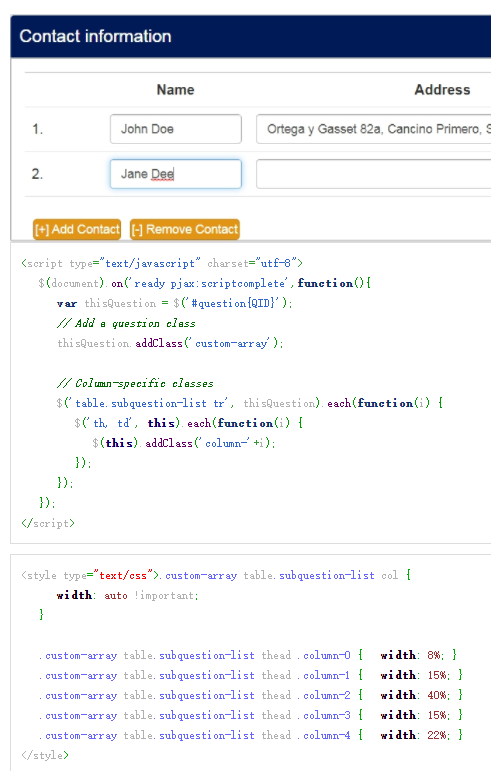Click the Contact information heading

point(95,36)
